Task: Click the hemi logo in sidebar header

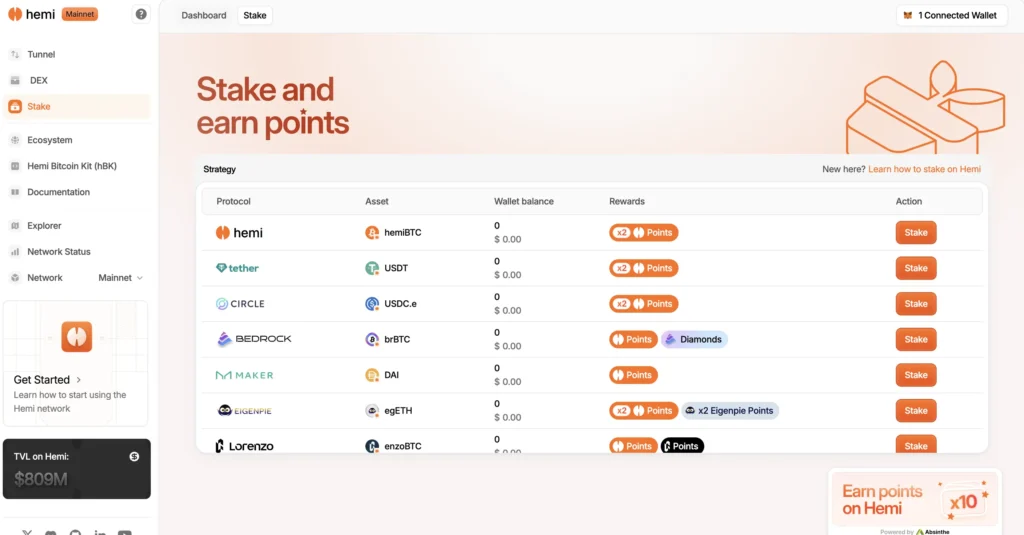Action: pyautogui.click(x=31, y=14)
